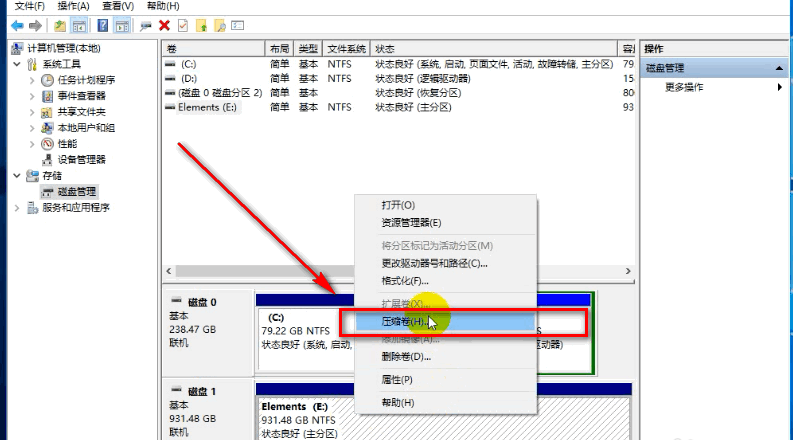793x440 pixels.
Task: Click the red X delete toolbar icon
Action: pos(164,25)
